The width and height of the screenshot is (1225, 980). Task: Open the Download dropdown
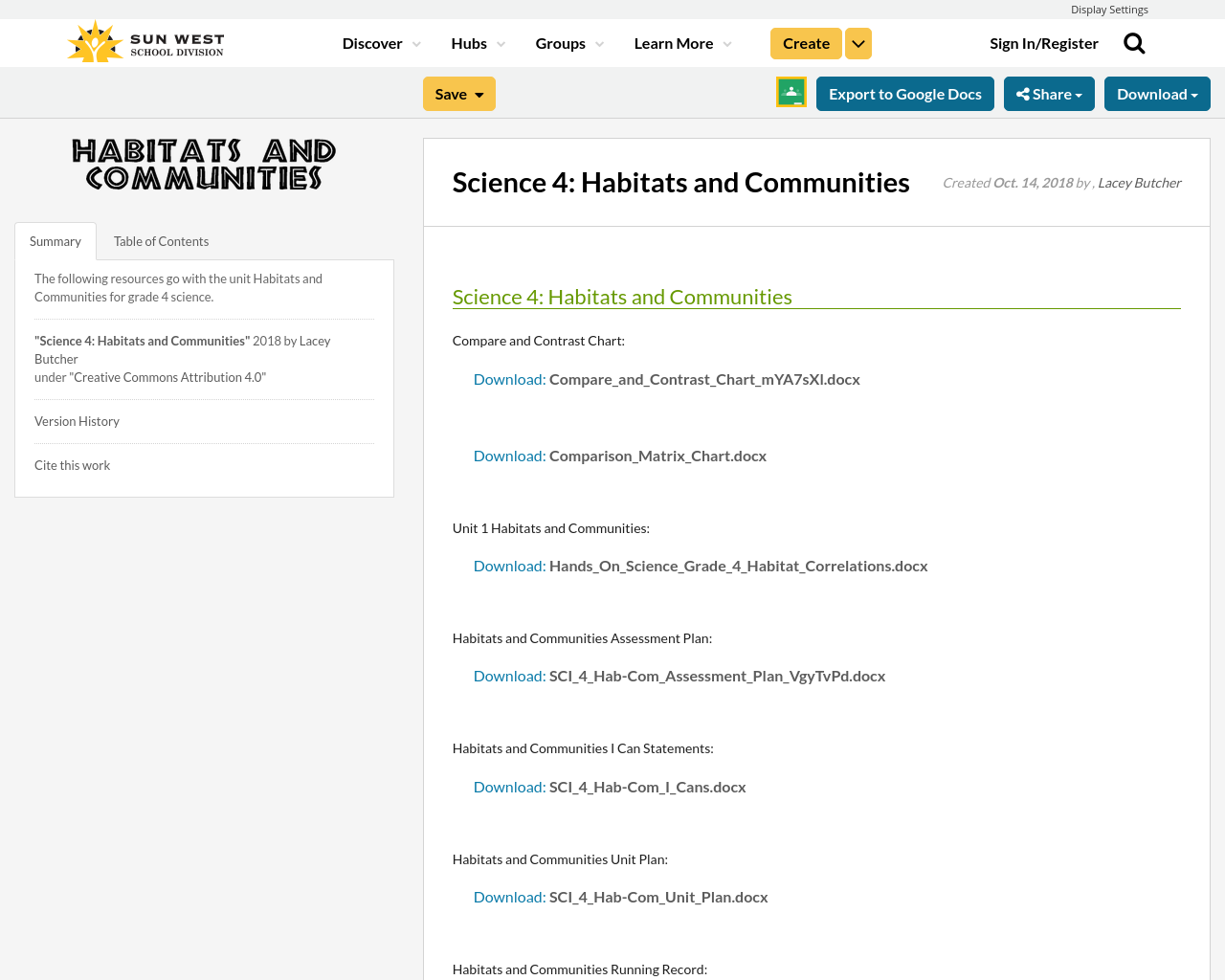pos(1157,93)
